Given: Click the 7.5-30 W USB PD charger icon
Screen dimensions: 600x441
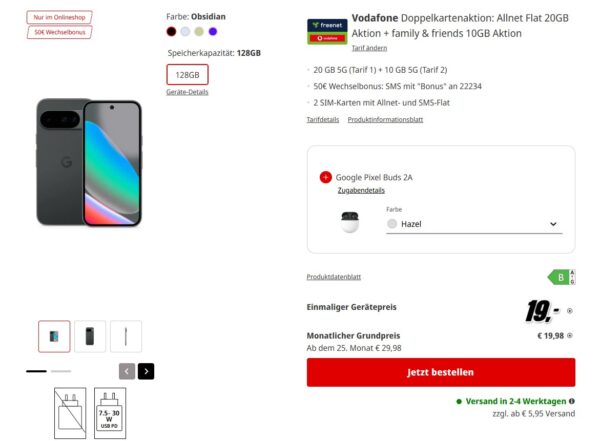Looking at the screenshot, I should click(110, 412).
